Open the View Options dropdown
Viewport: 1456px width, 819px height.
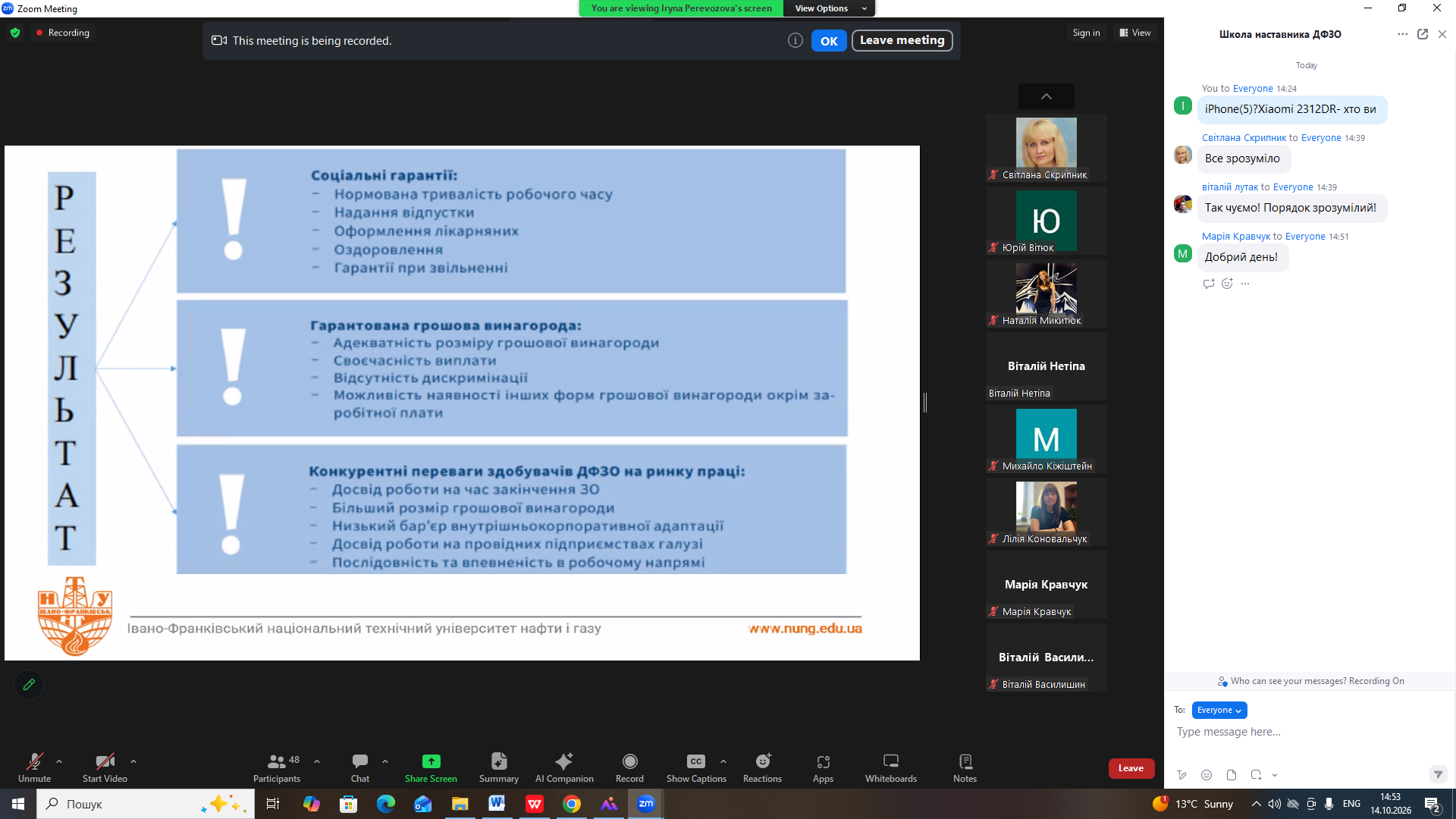(x=830, y=8)
